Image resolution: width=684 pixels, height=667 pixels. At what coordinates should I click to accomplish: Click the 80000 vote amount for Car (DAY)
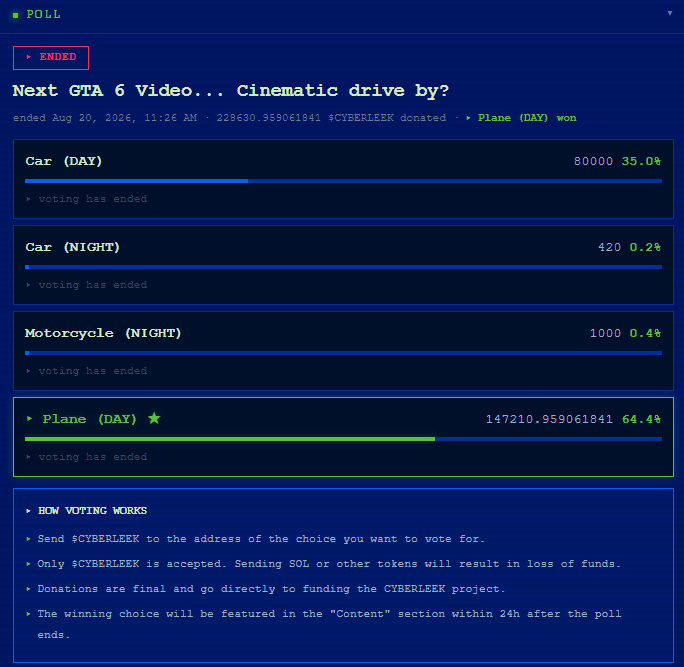point(593,161)
